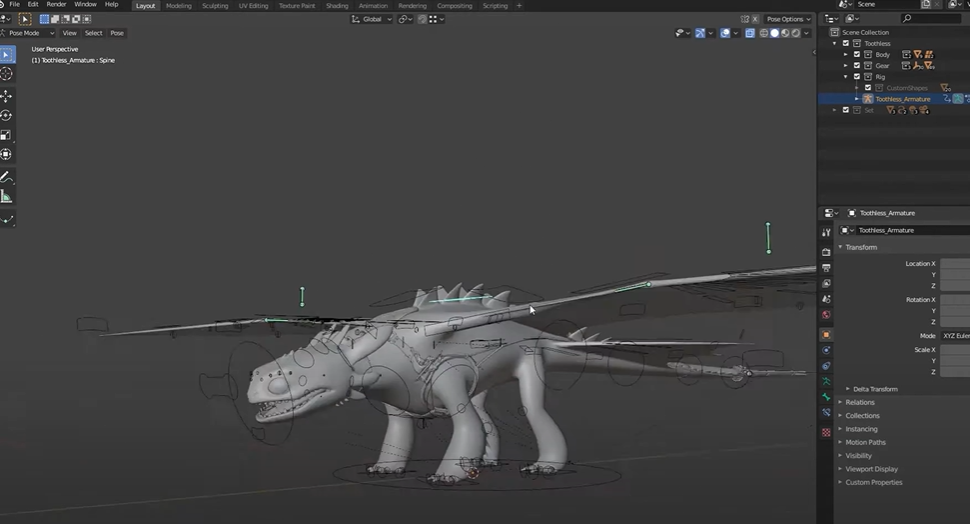This screenshot has height=524, width=970.
Task: Click the Toothless_Armature armature icon in outliner
Action: coord(868,99)
